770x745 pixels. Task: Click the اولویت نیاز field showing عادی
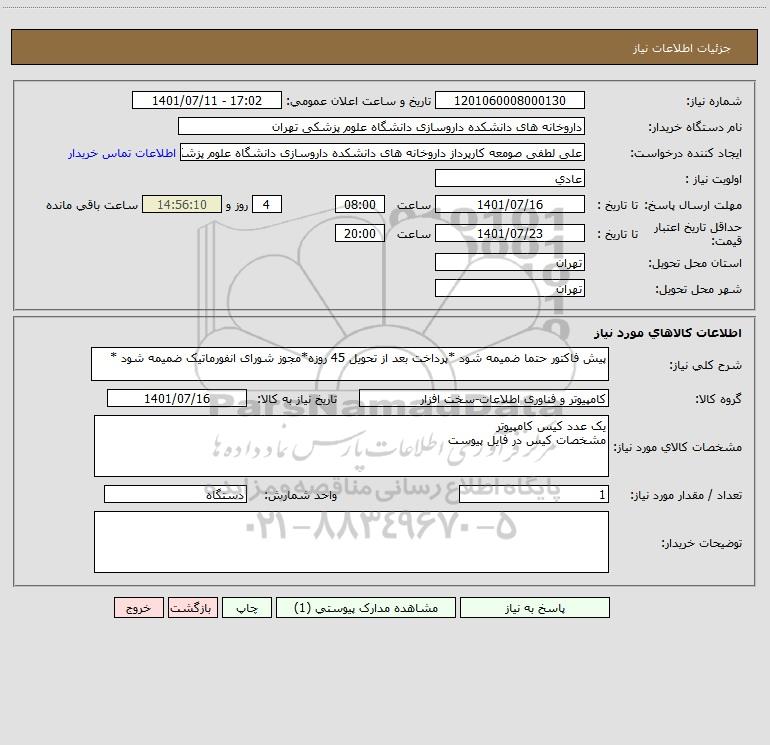[510, 178]
